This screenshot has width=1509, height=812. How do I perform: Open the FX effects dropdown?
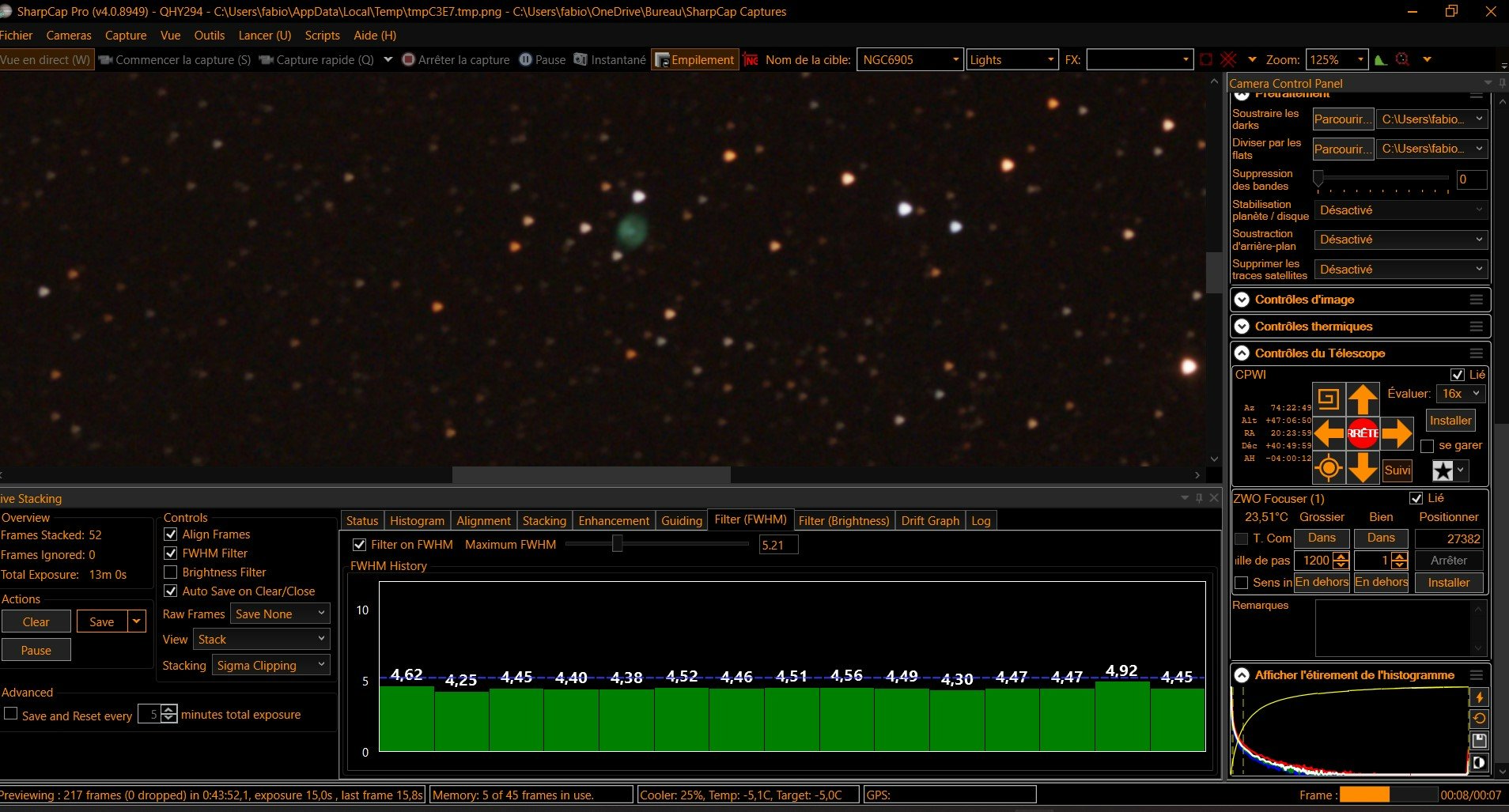1139,60
